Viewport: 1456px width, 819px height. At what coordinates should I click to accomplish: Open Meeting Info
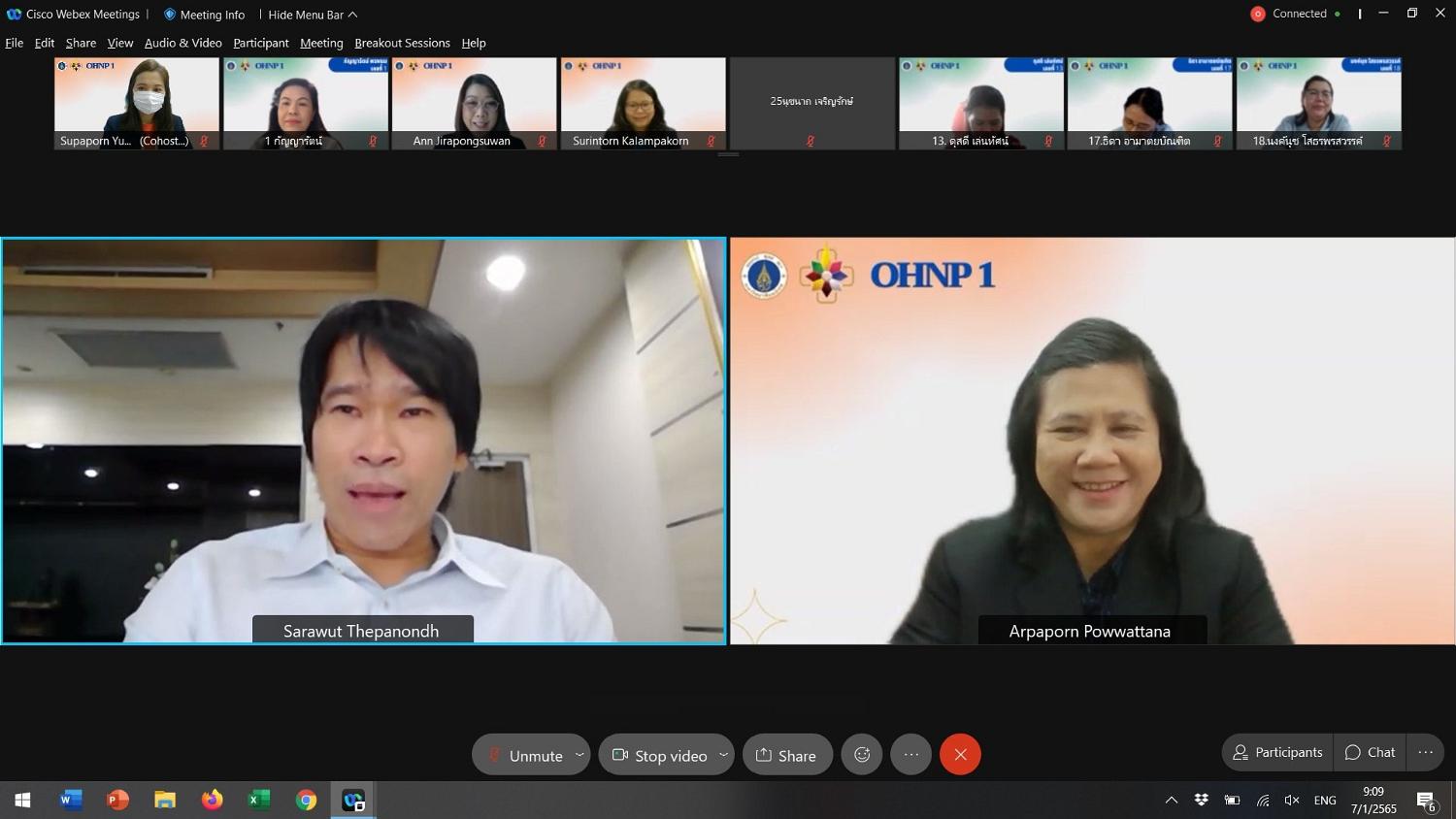coord(205,15)
